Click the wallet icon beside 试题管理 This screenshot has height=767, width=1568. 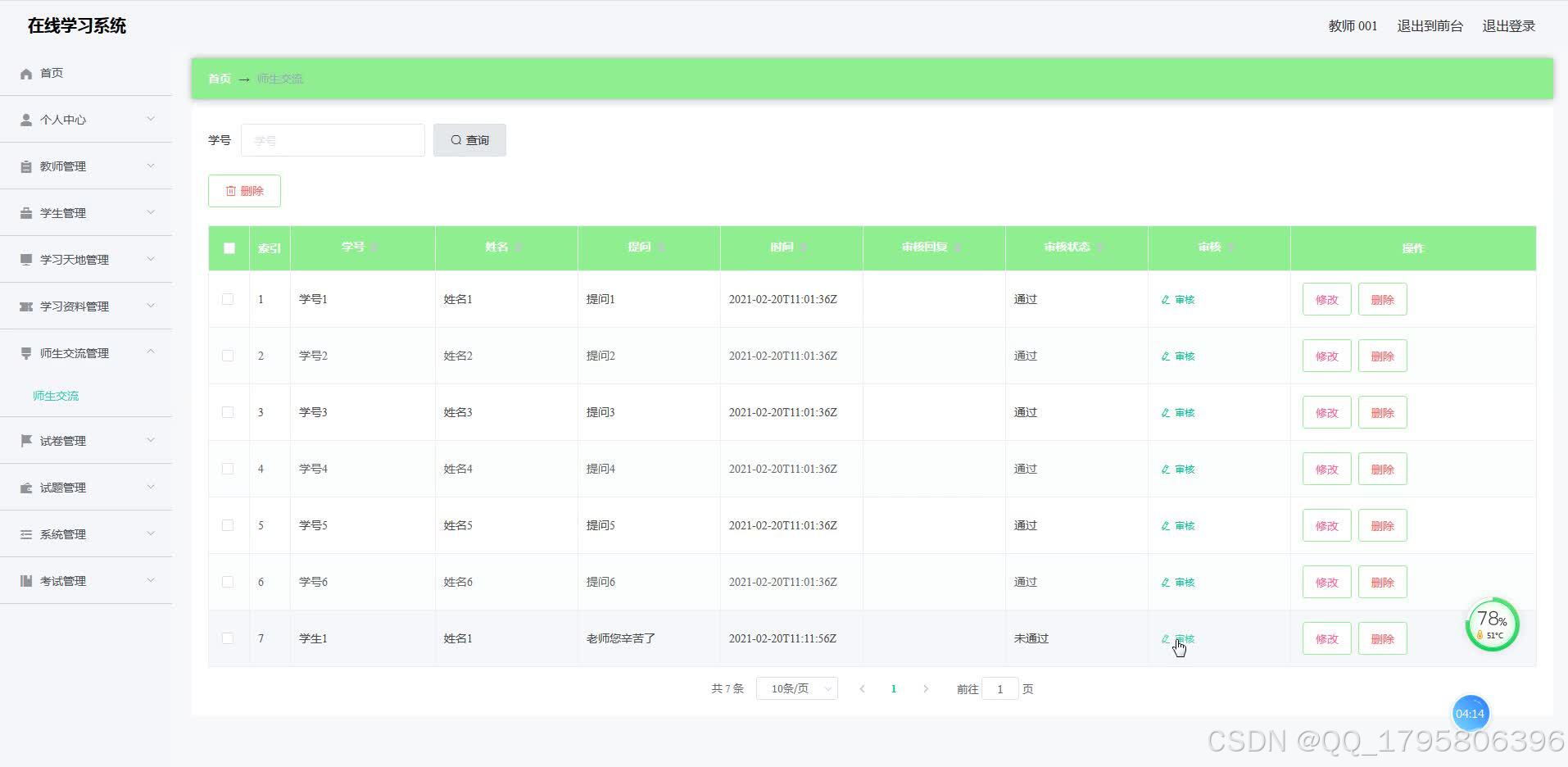tap(26, 488)
